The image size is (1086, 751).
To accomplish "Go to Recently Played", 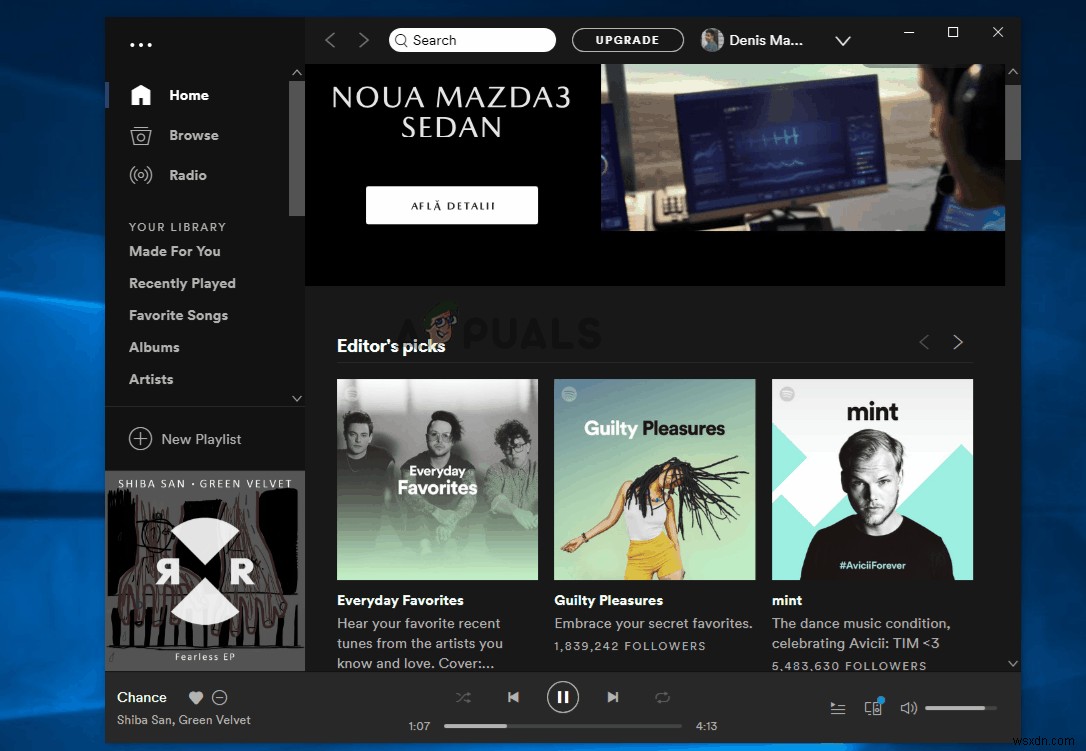I will tap(182, 283).
